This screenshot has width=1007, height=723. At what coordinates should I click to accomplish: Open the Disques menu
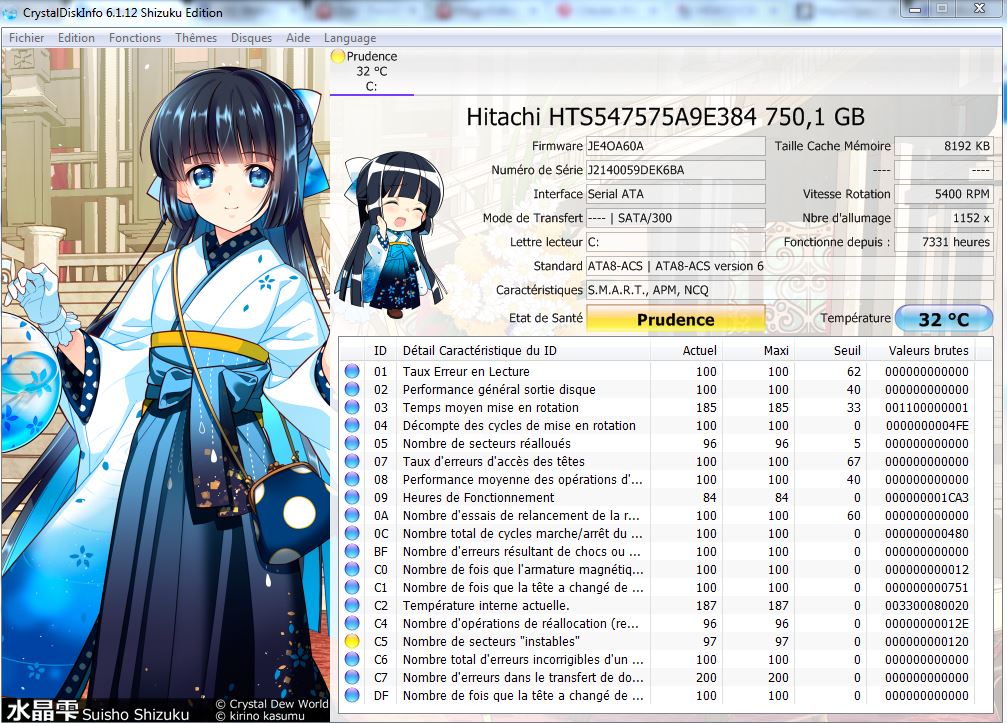click(251, 38)
